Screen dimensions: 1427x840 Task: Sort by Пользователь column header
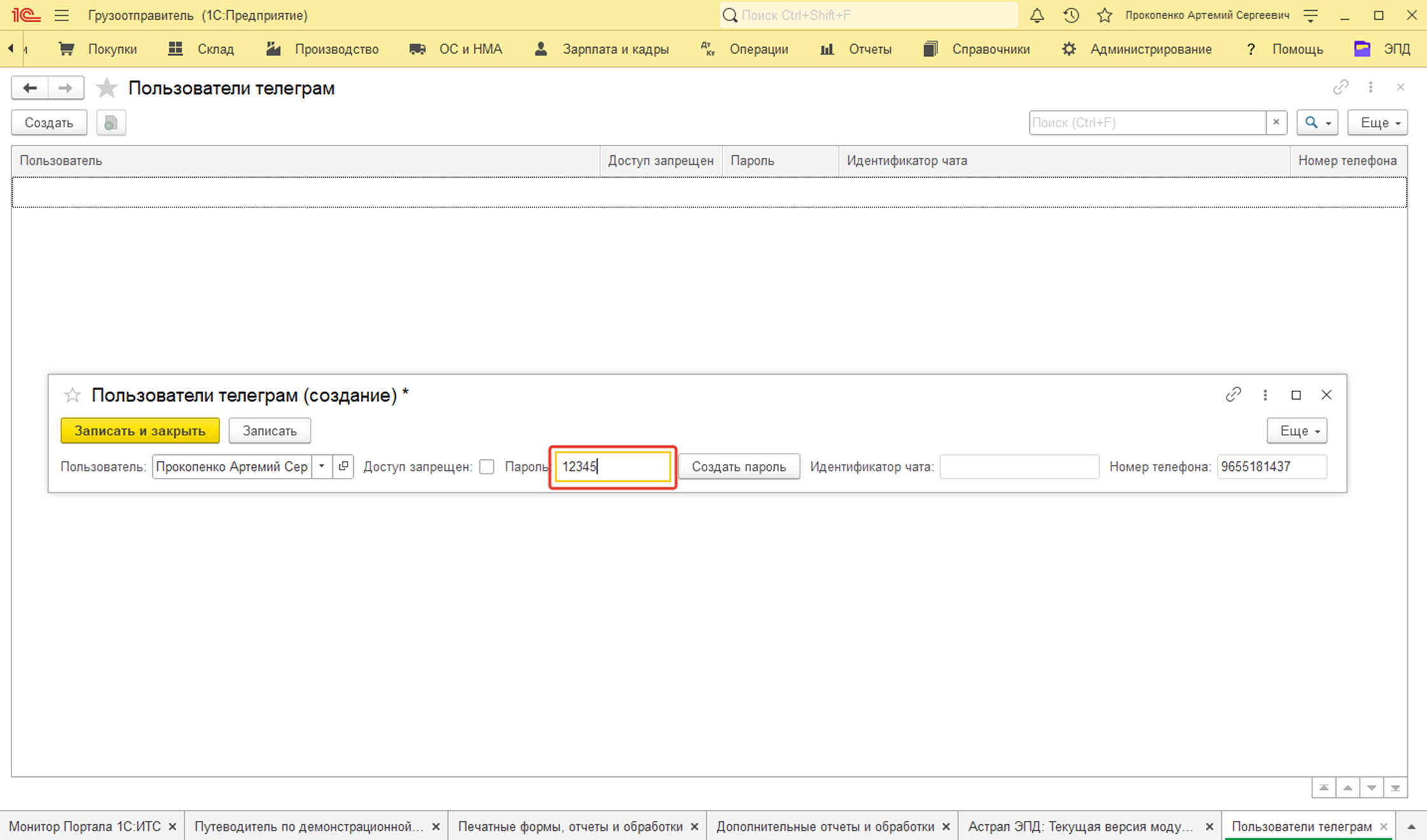pyautogui.click(x=306, y=160)
